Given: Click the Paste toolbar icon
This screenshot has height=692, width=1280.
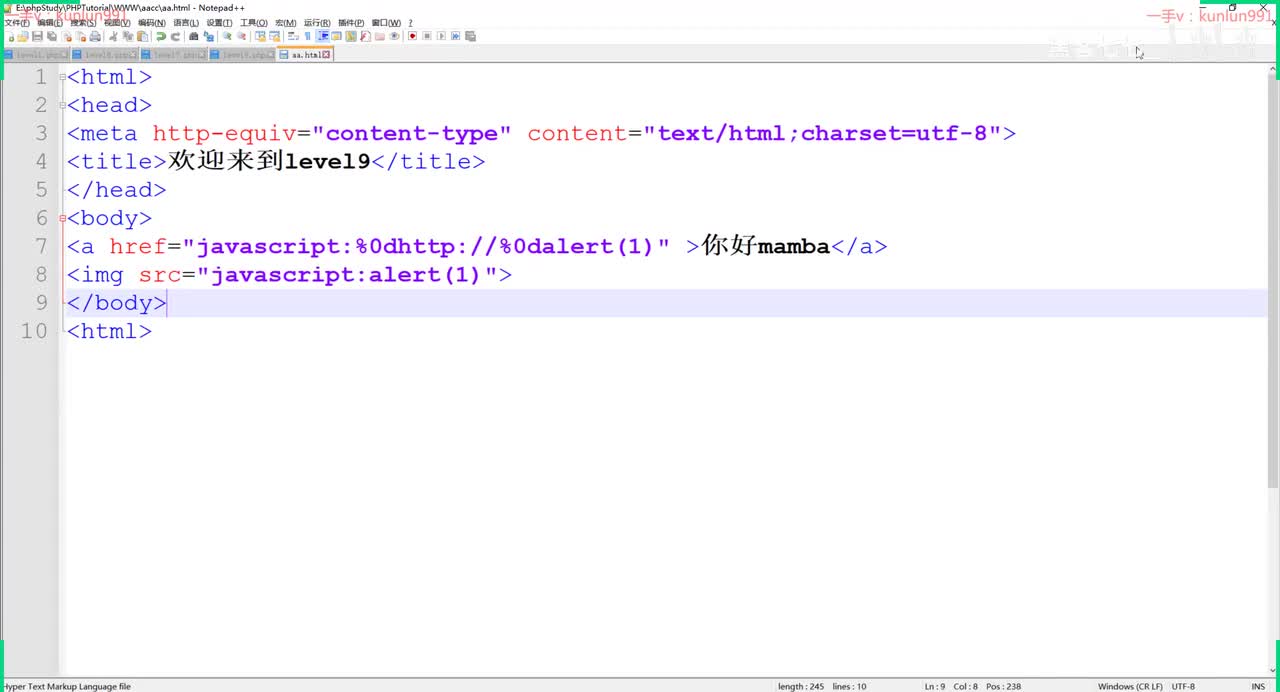Looking at the screenshot, I should pos(142,36).
